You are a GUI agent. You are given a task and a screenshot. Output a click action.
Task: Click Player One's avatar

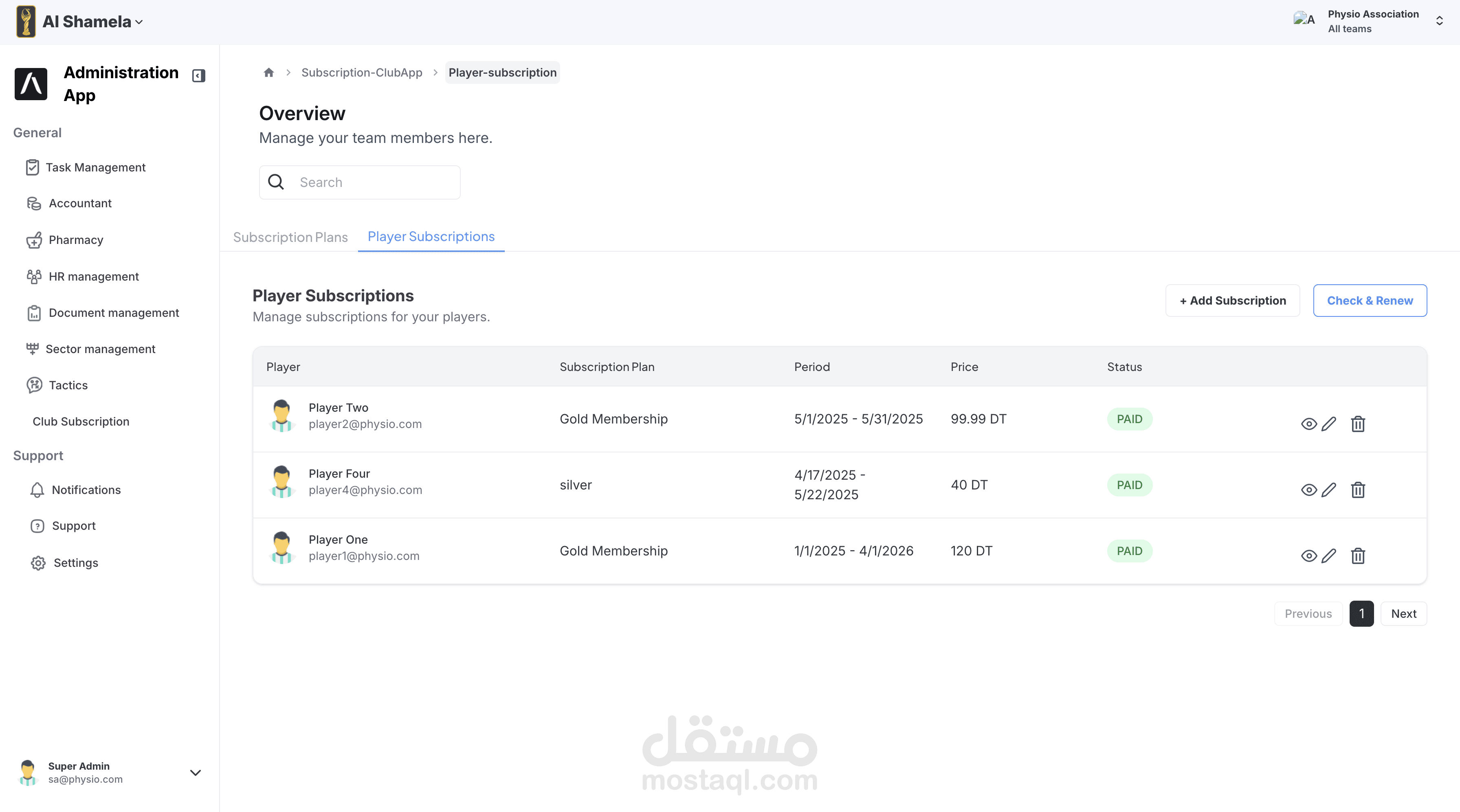click(281, 547)
